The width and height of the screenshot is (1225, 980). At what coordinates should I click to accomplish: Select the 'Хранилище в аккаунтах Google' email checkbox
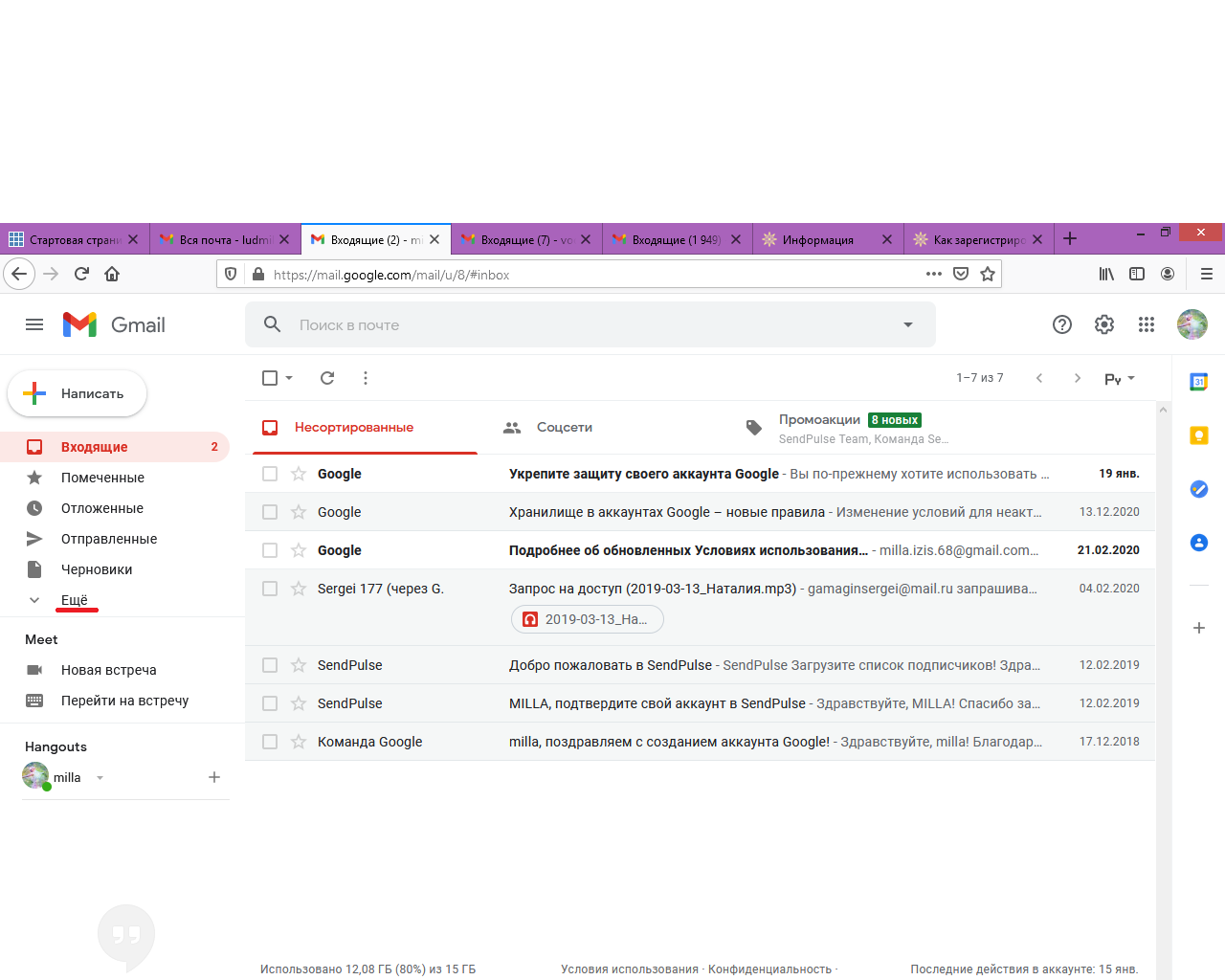click(270, 512)
